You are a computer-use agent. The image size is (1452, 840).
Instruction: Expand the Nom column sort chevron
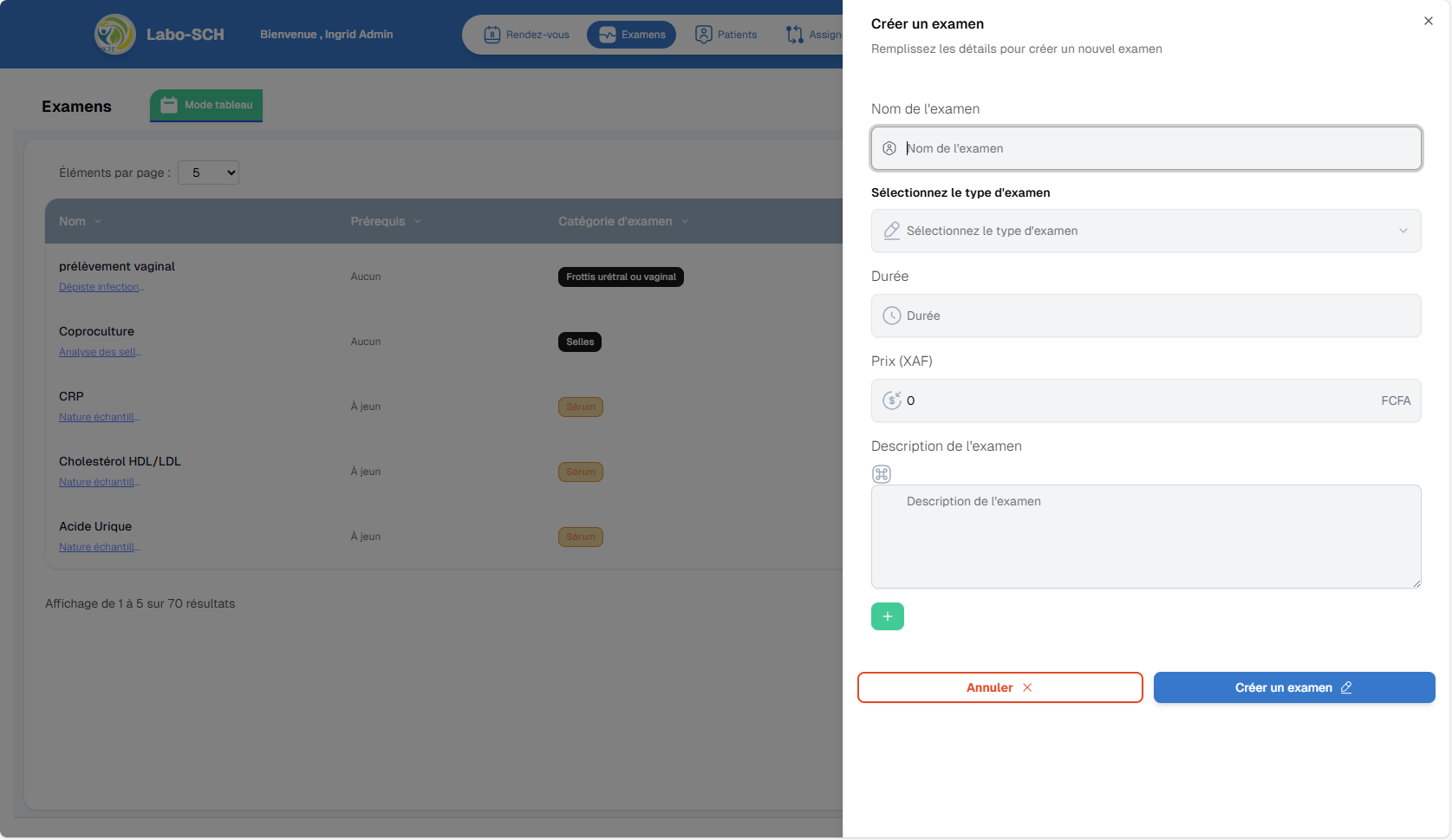98,222
